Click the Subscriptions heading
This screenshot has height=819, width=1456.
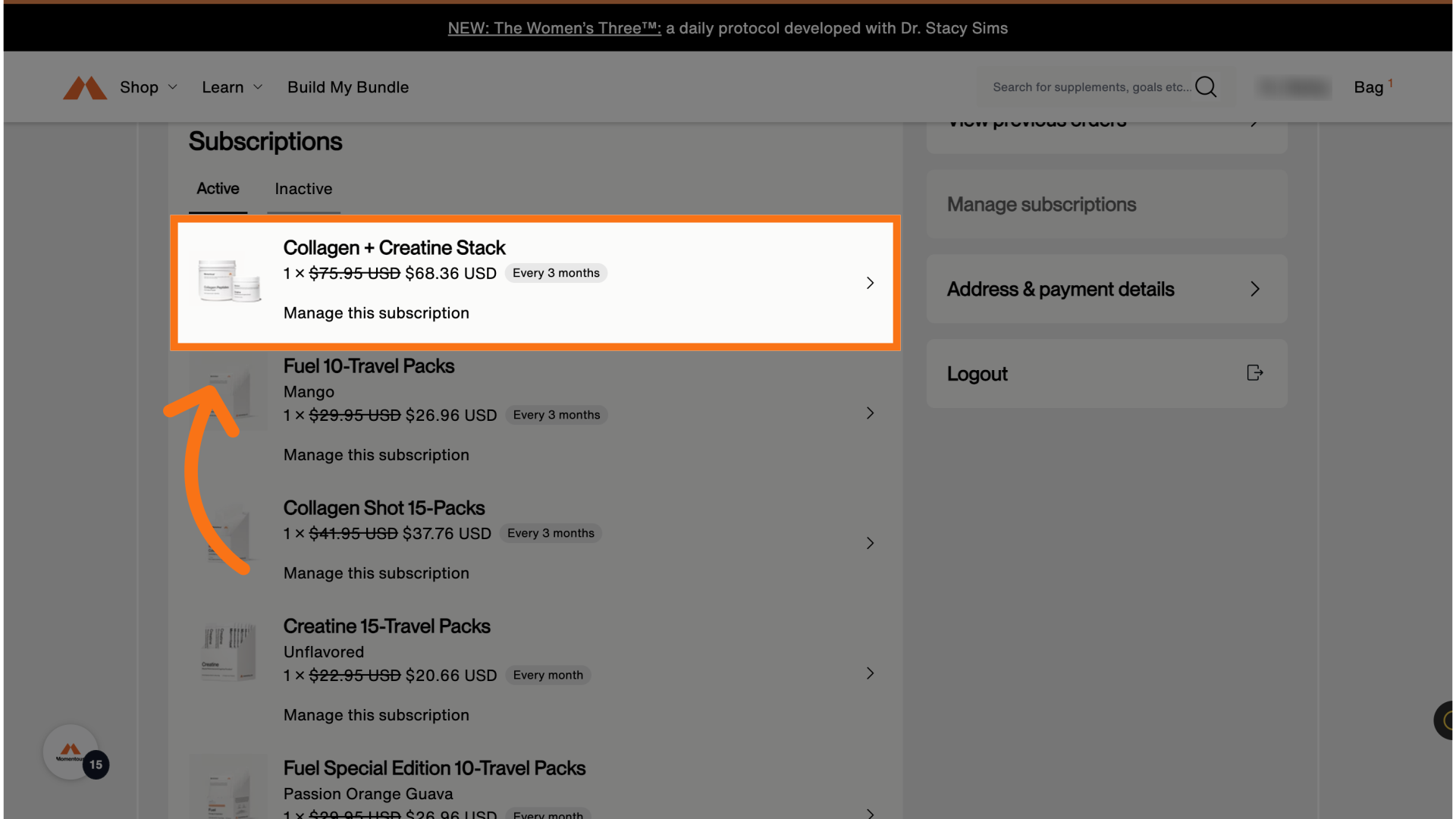(265, 142)
